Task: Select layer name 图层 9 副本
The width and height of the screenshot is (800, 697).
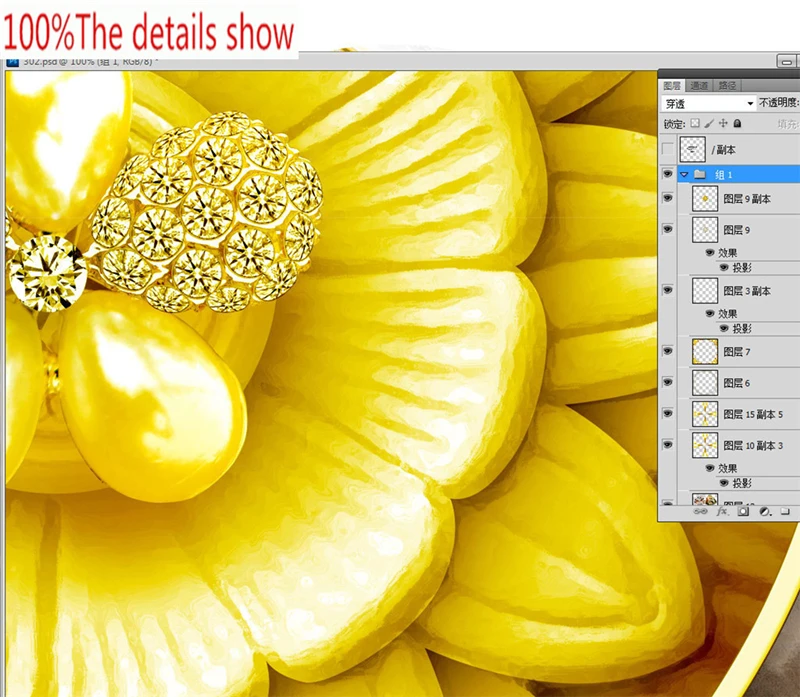Action: [x=746, y=199]
